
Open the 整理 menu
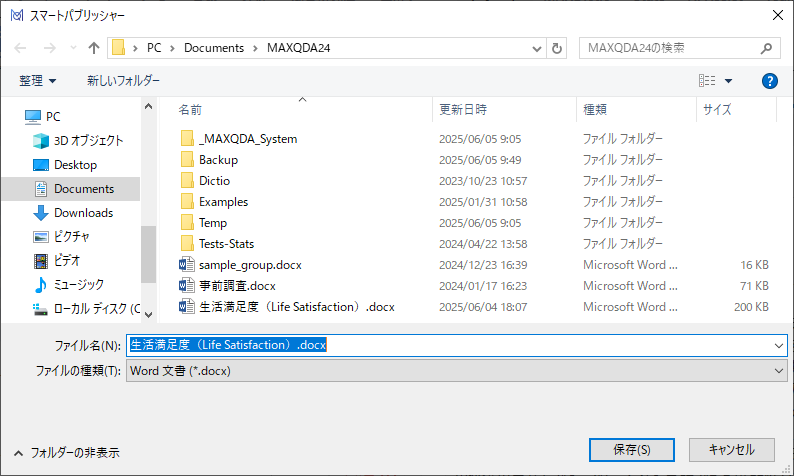(x=37, y=81)
